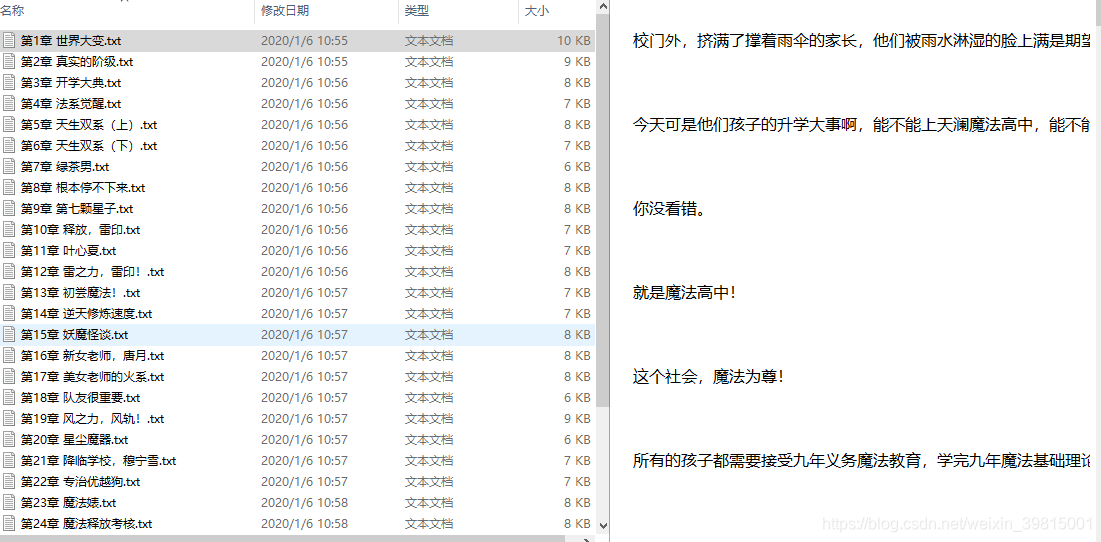The width and height of the screenshot is (1101, 542).
Task: Click file icon of 第5章 天生双系（上）.txt
Action: pos(8,125)
